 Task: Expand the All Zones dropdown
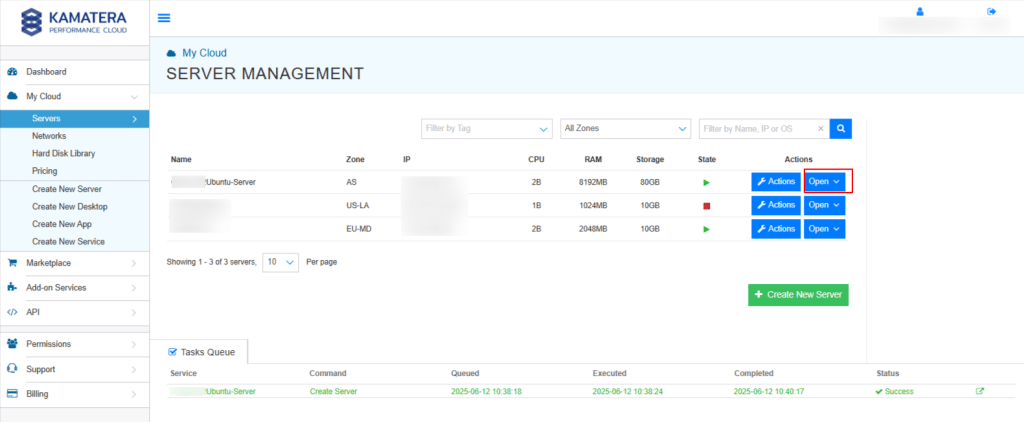point(625,129)
